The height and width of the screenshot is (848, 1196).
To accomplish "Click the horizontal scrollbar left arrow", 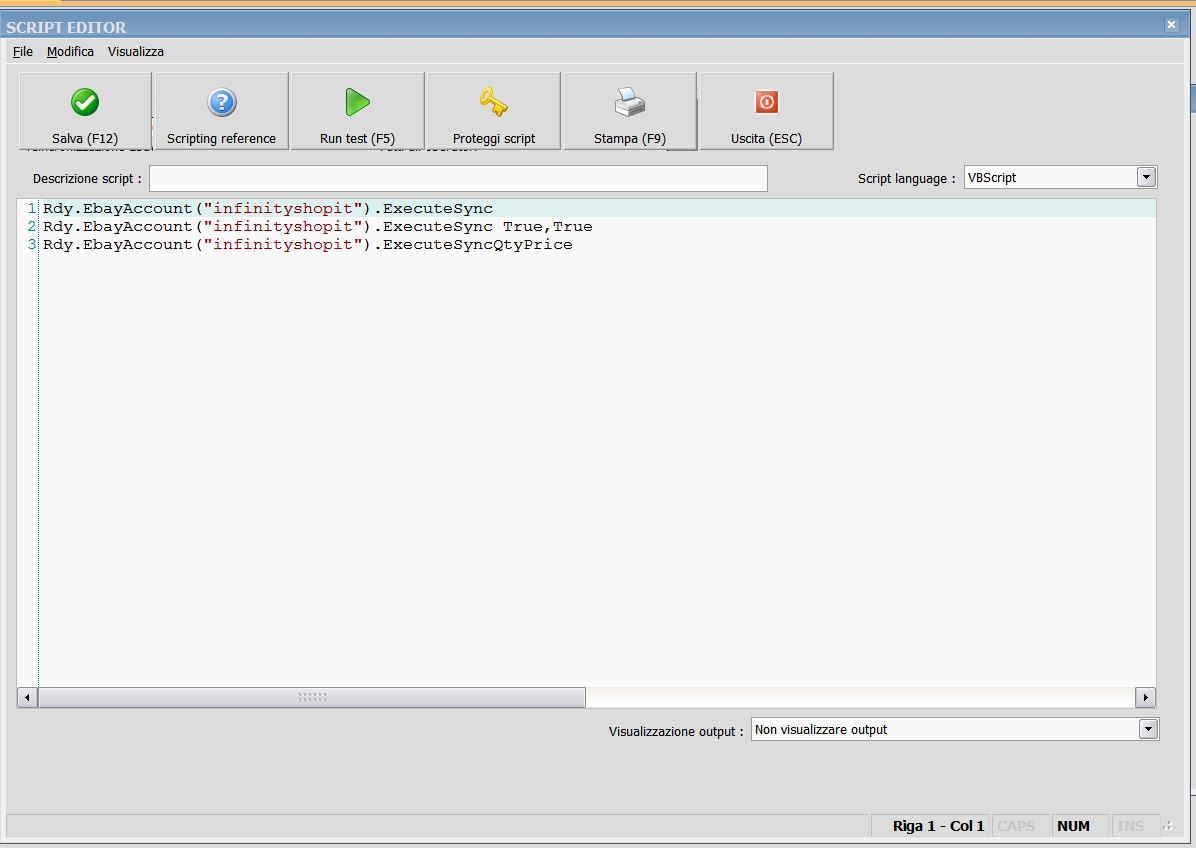I will point(28,697).
